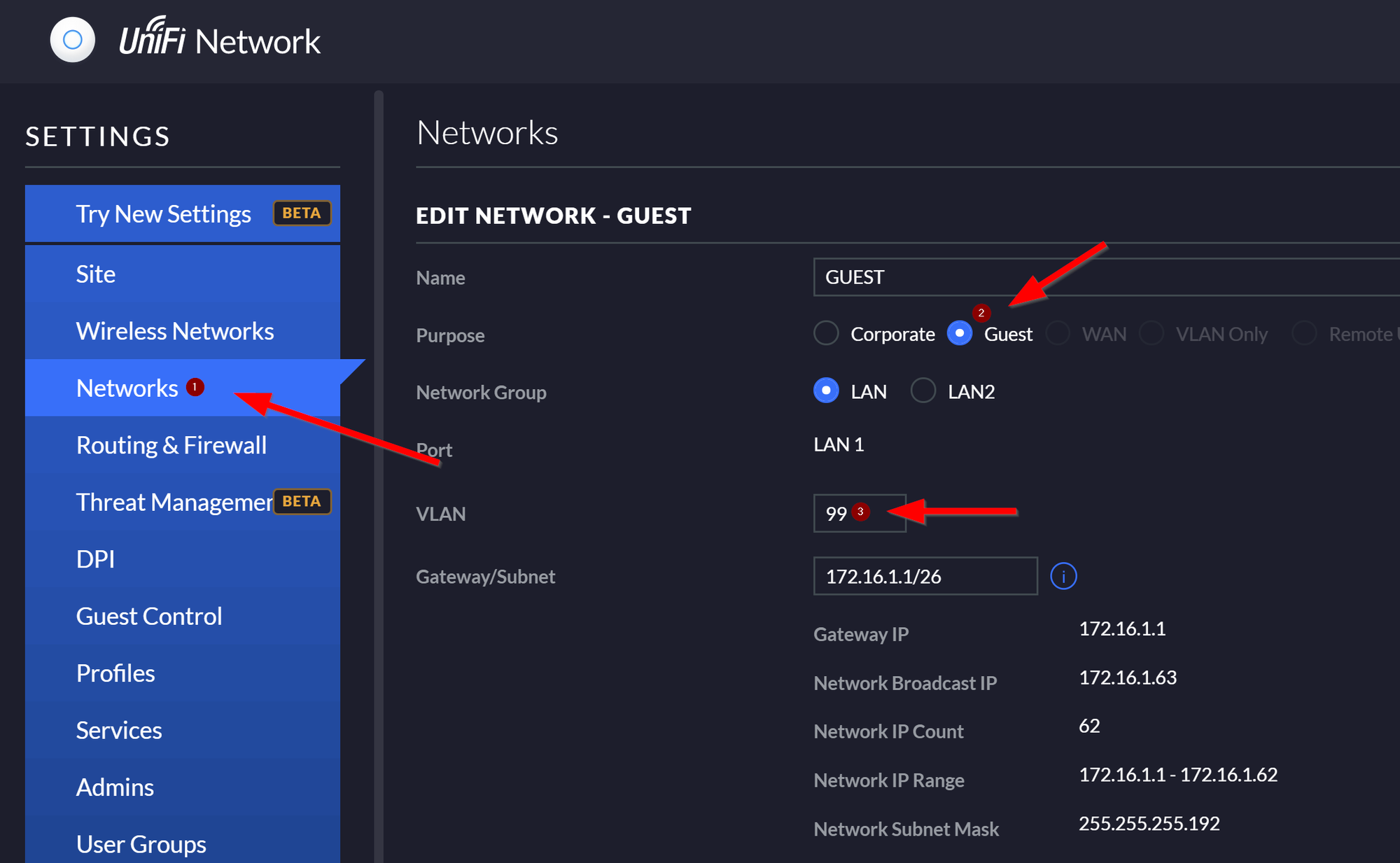Click the BETA badge on Try New Settings
Image resolution: width=1400 pixels, height=863 pixels.
point(302,213)
